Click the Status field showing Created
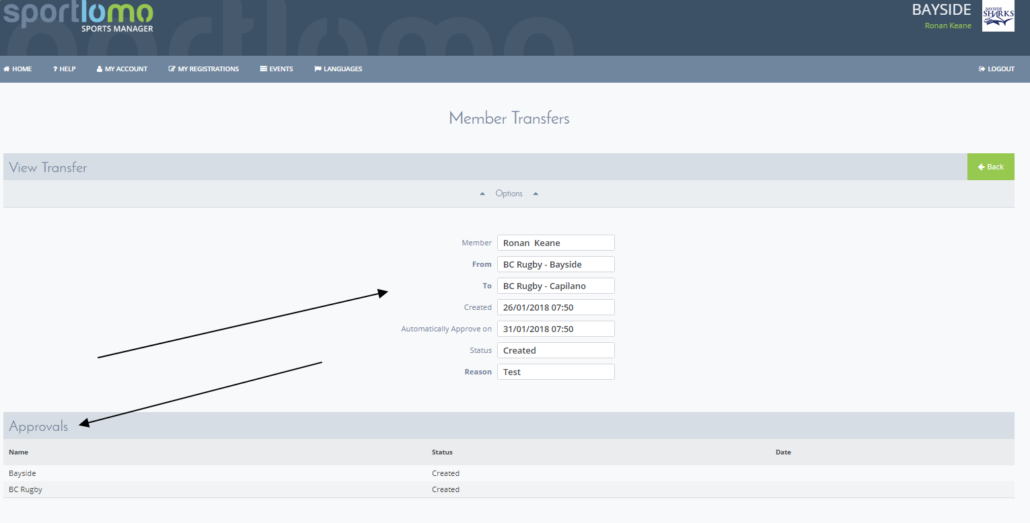 pos(556,350)
